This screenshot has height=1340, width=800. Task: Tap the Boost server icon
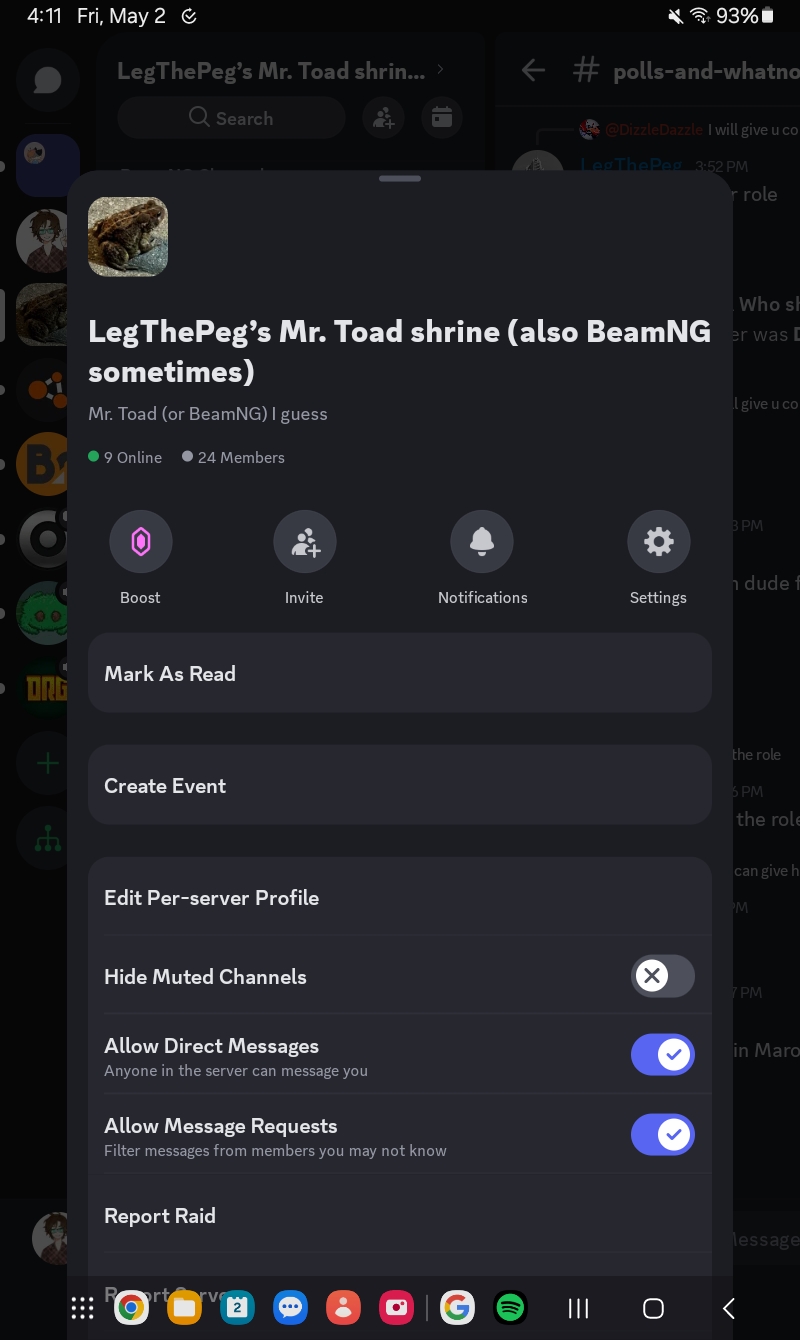141,542
